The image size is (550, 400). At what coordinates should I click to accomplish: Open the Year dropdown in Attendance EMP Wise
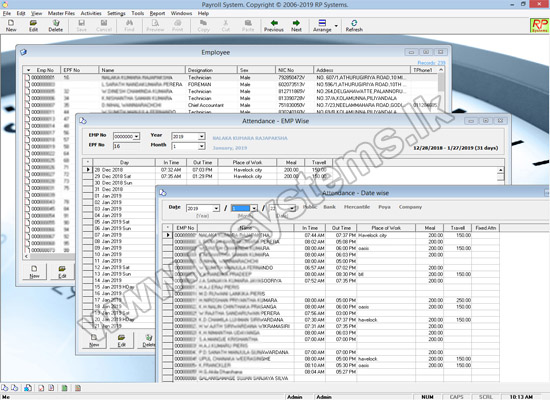click(201, 136)
